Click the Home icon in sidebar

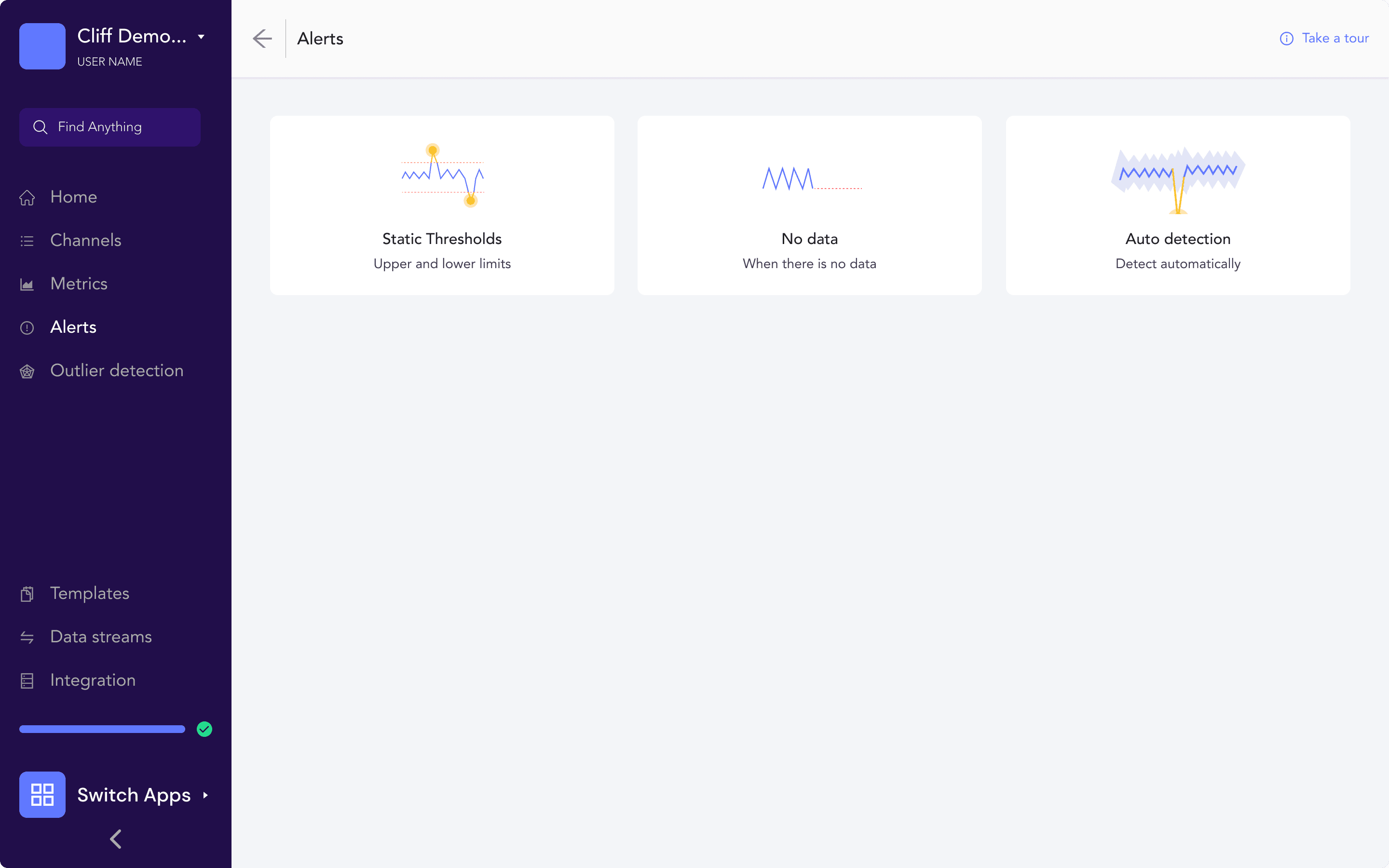point(27,198)
